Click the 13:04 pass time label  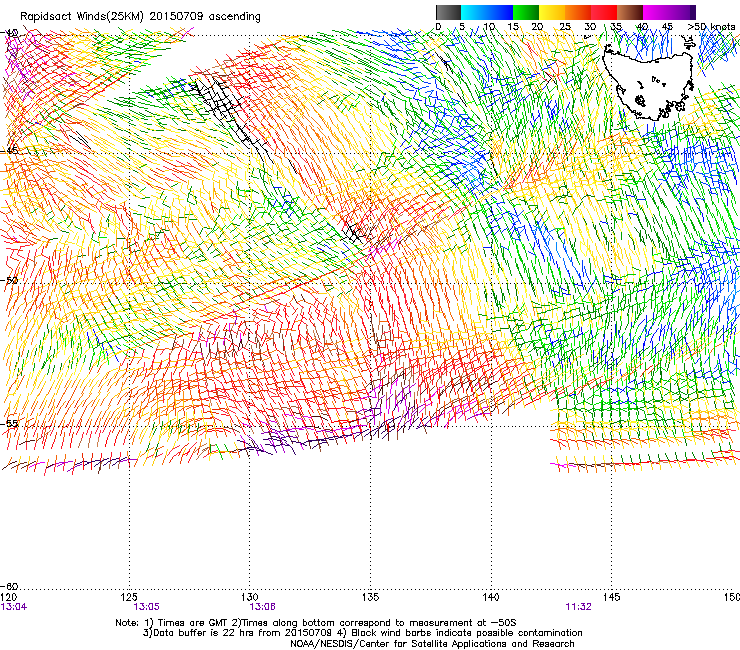tap(14, 607)
